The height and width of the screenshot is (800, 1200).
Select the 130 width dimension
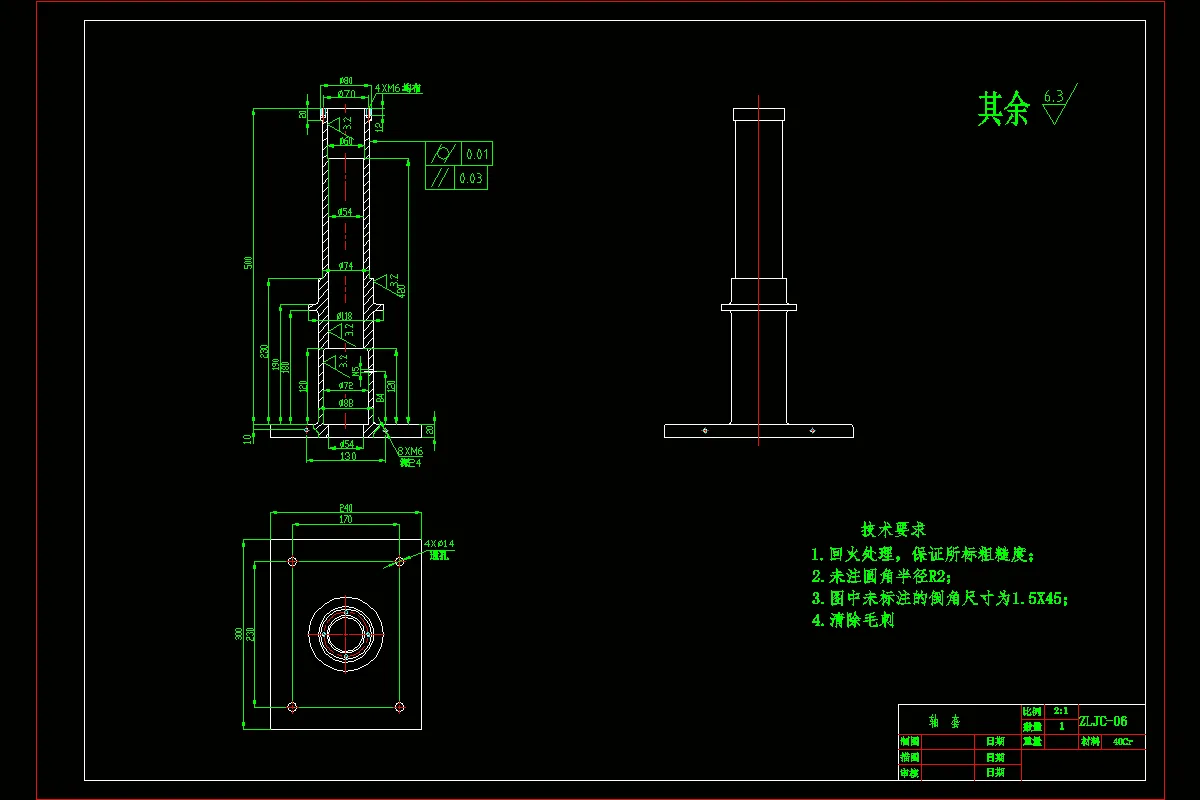click(x=347, y=456)
